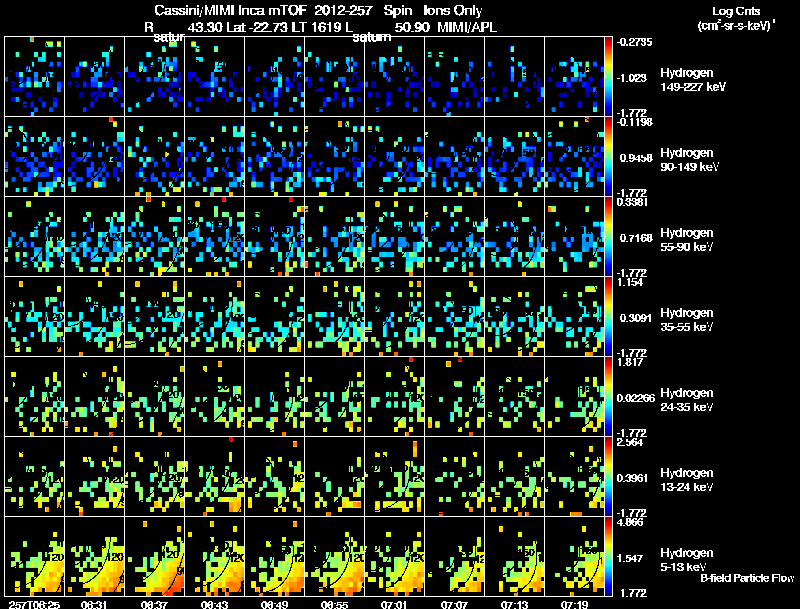Click the -0.2735 color scale value
Screen dimensions: 800x609
[x=634, y=42]
